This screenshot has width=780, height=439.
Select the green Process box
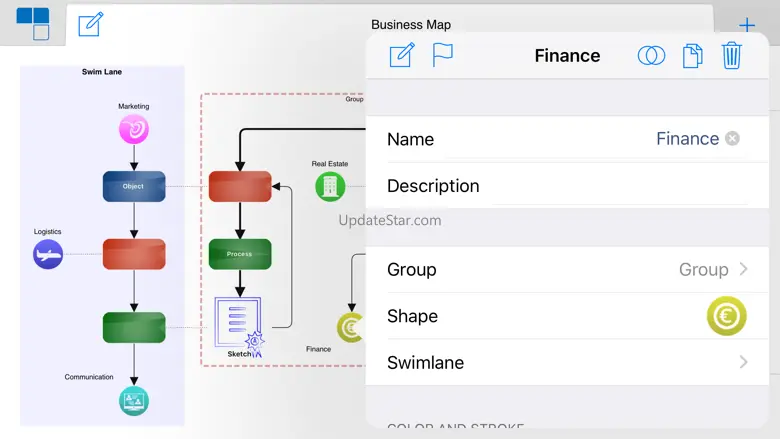click(x=240, y=254)
